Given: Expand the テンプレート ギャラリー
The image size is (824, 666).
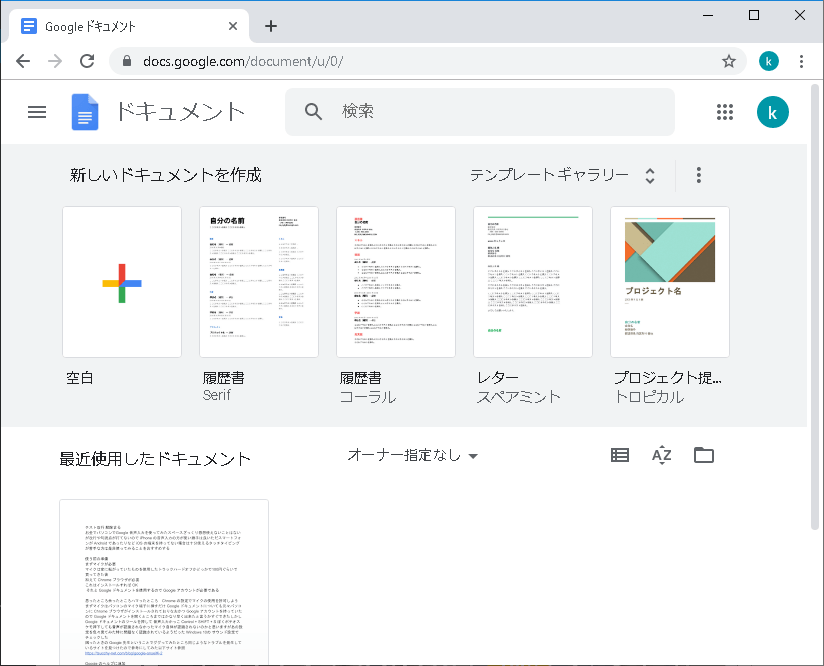Looking at the screenshot, I should (563, 175).
